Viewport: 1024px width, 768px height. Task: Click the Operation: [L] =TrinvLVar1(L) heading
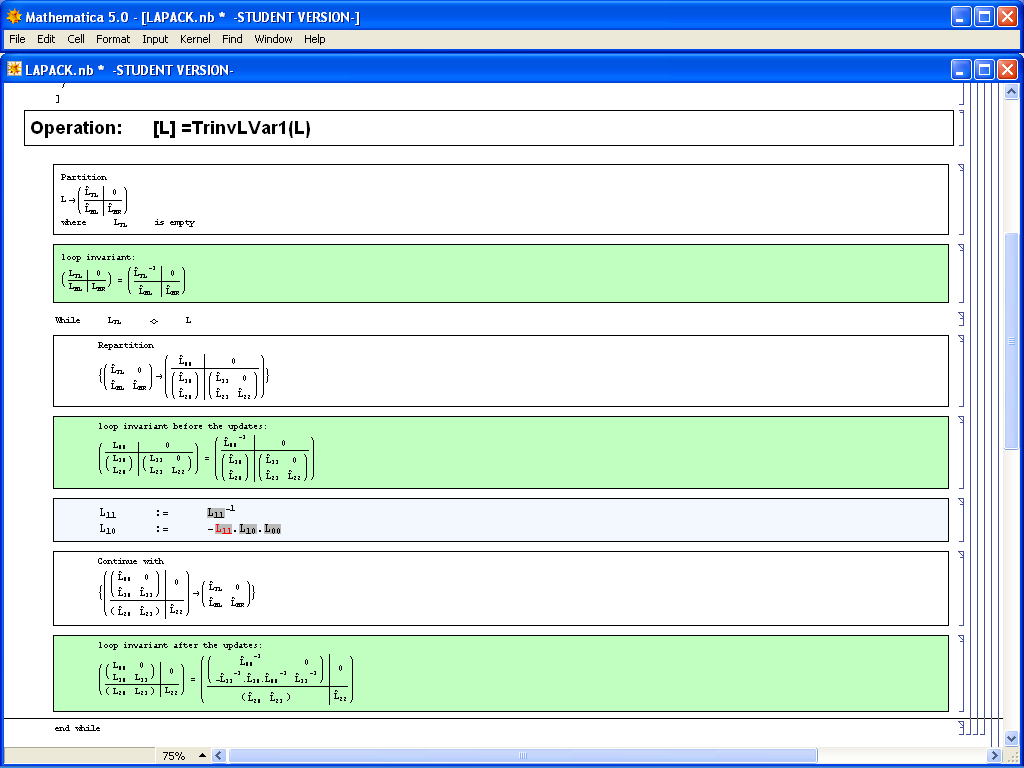pos(170,128)
